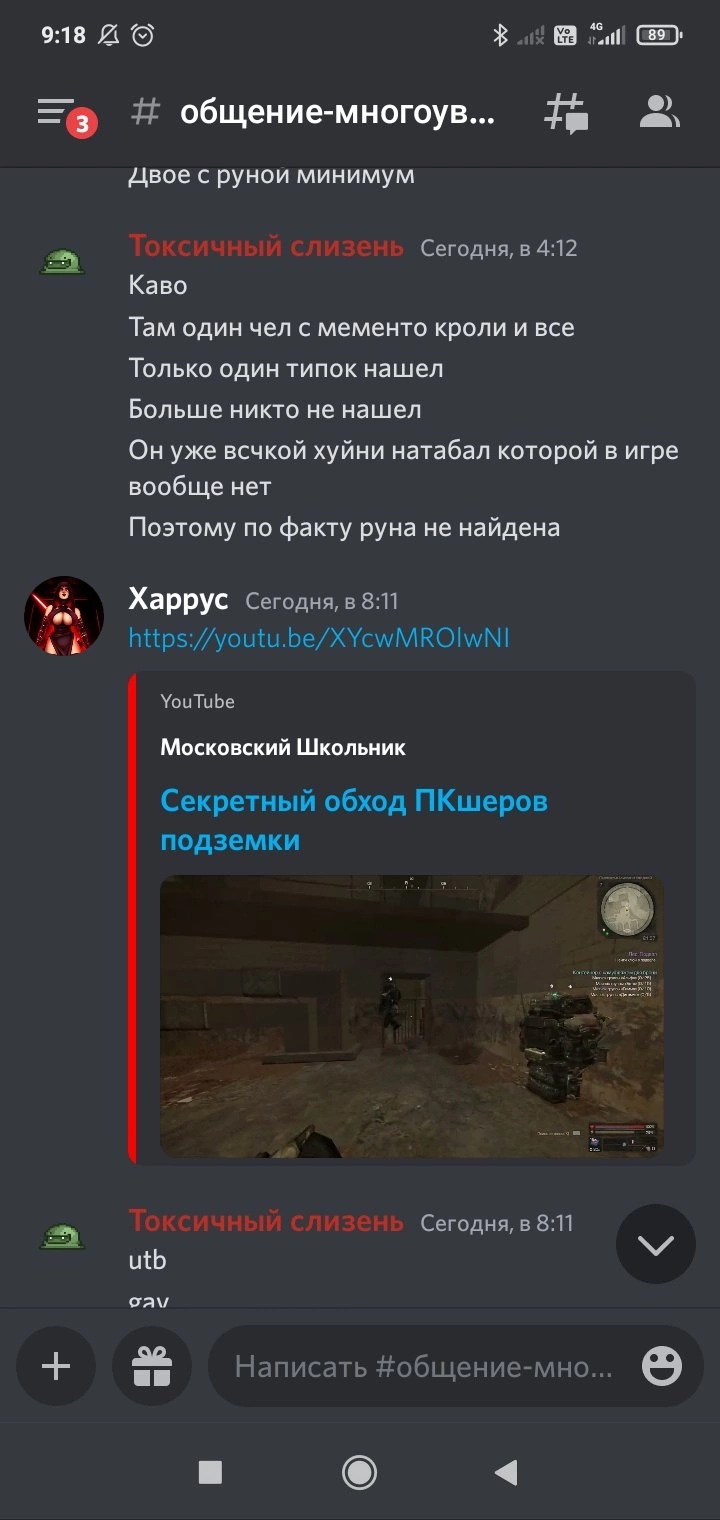Open the gift Nitro icon
This screenshot has width=720, height=1520.
click(x=152, y=1366)
